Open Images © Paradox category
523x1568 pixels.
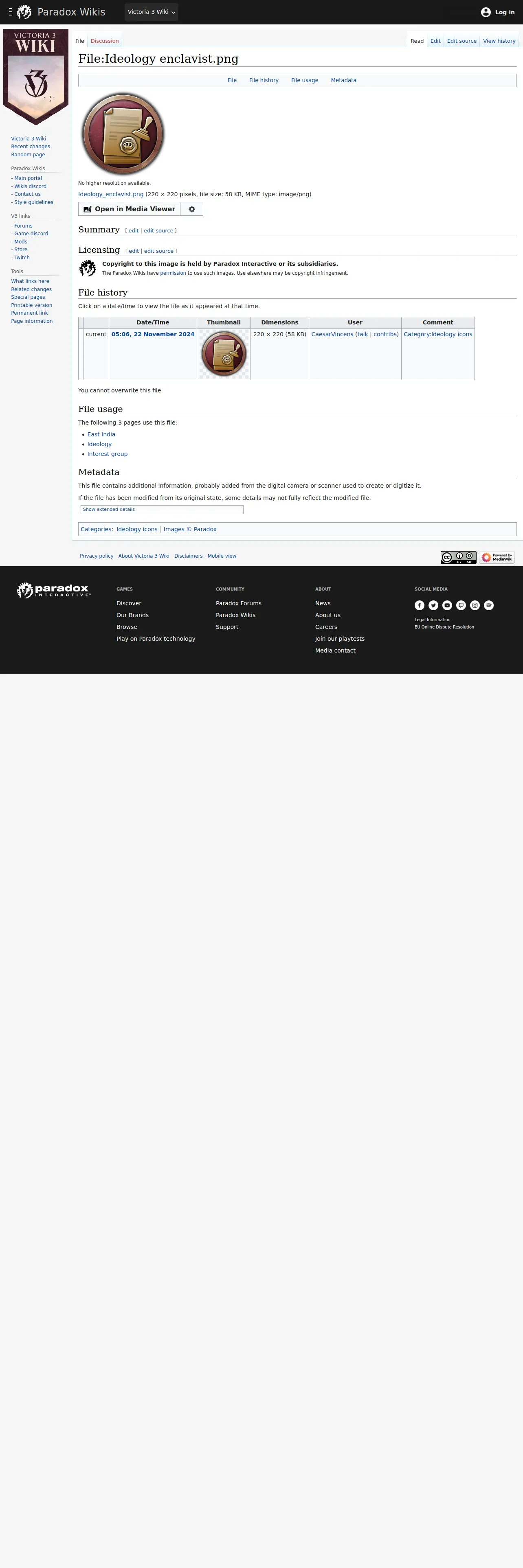190,530
